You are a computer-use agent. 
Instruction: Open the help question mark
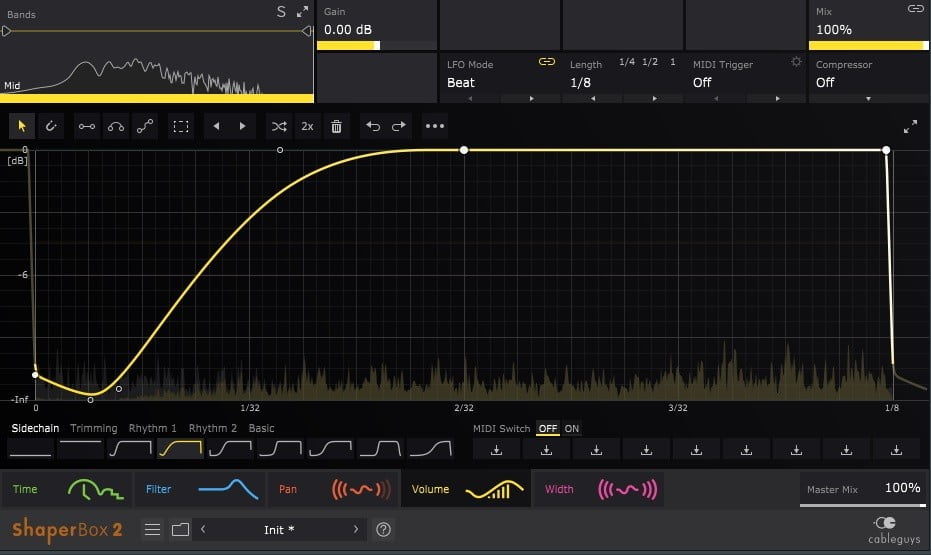pyautogui.click(x=384, y=529)
